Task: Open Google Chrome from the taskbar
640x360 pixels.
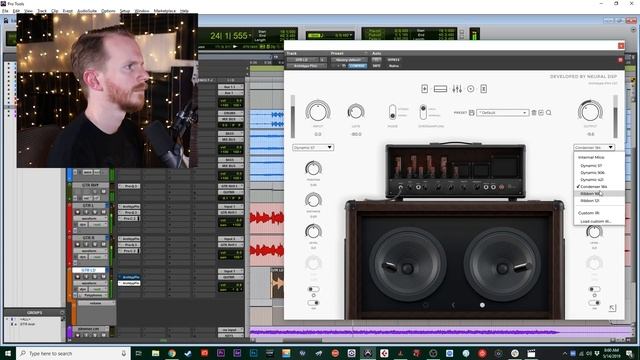Action: point(172,353)
